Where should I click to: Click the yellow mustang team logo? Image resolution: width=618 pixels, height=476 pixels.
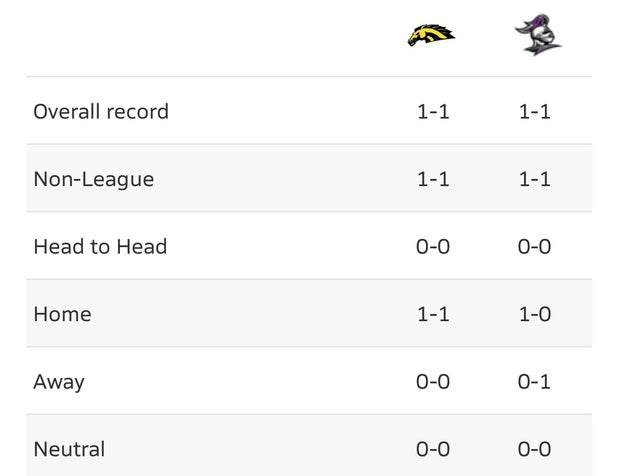pyautogui.click(x=431, y=35)
